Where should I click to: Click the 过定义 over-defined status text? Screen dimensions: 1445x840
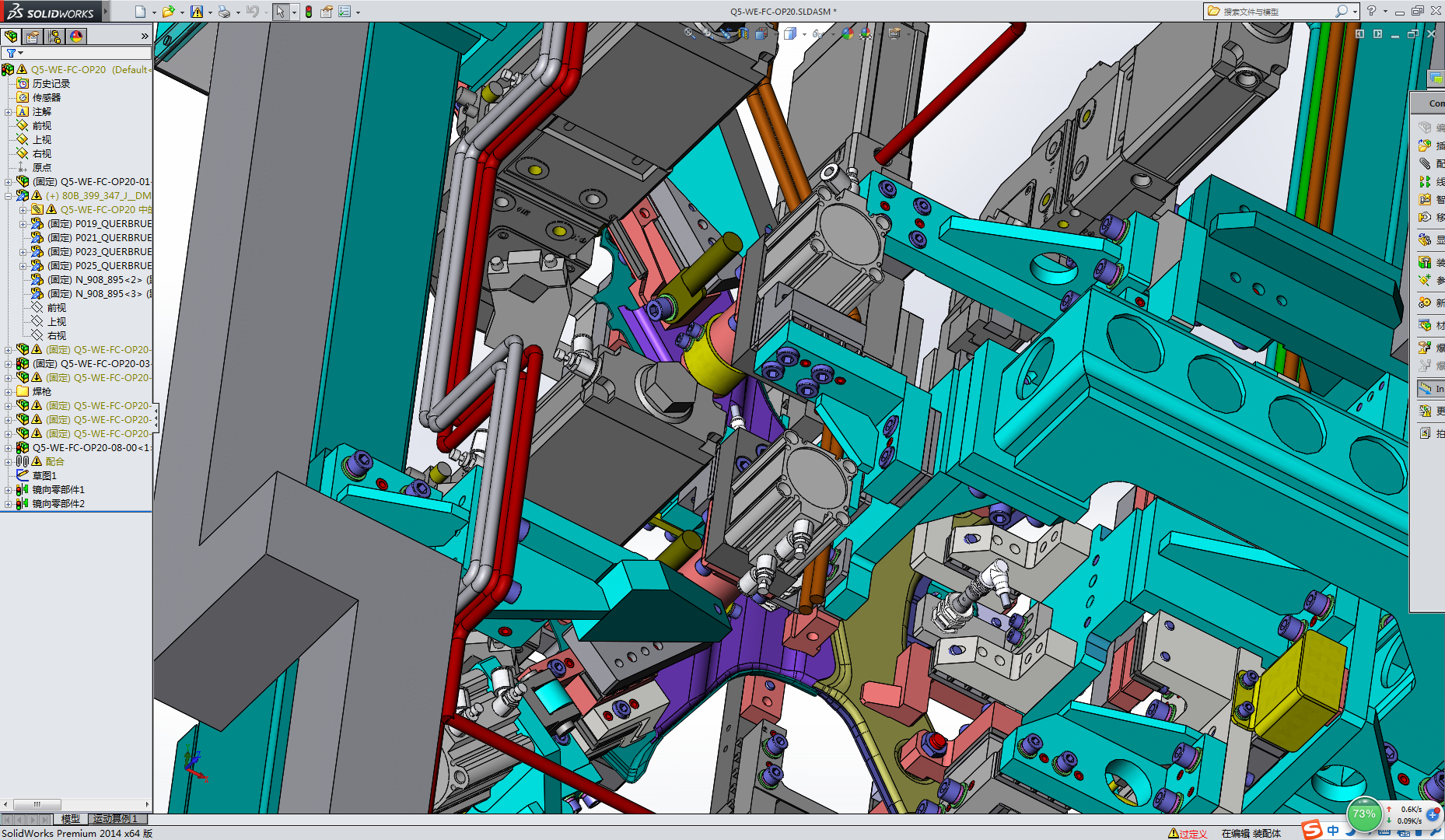1193,834
